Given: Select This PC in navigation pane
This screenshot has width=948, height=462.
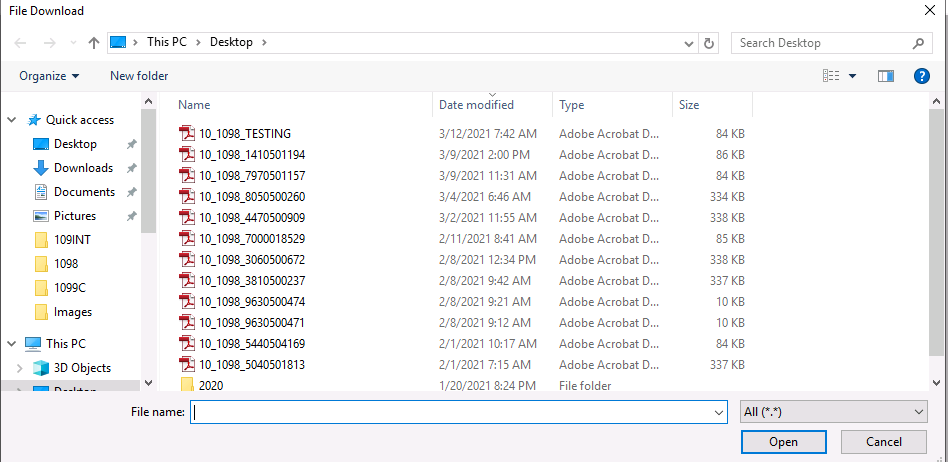Looking at the screenshot, I should 66,343.
